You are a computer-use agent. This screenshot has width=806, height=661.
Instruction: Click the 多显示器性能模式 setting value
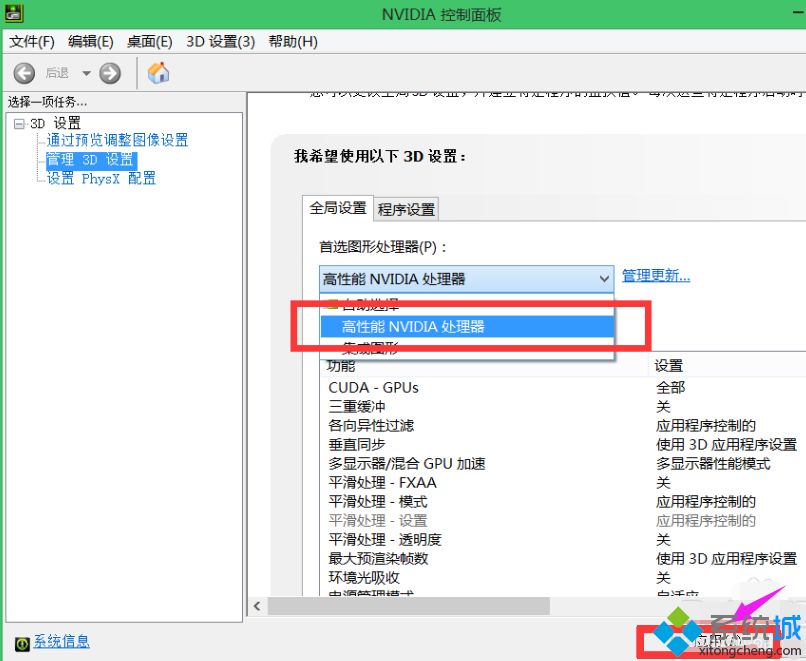pyautogui.click(x=713, y=464)
